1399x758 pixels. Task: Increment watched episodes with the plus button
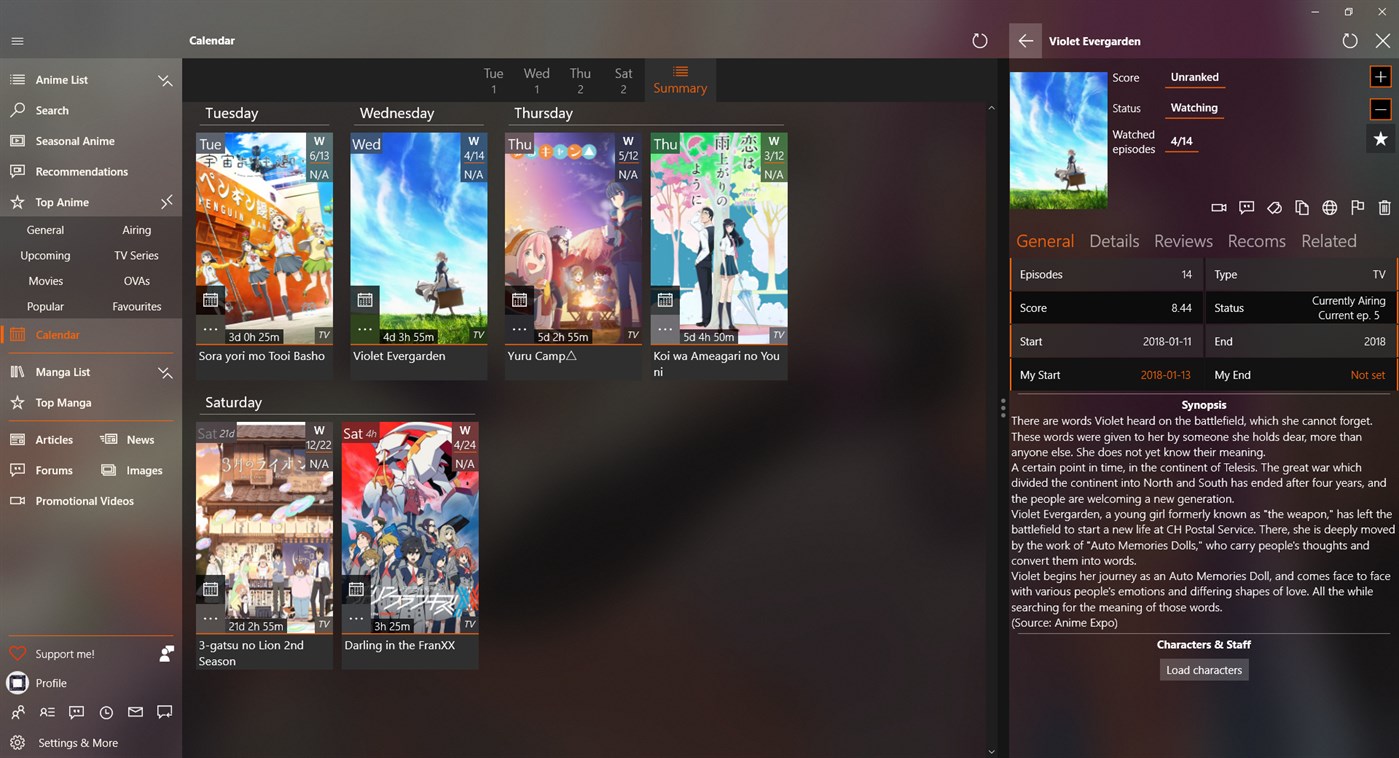[x=1381, y=76]
